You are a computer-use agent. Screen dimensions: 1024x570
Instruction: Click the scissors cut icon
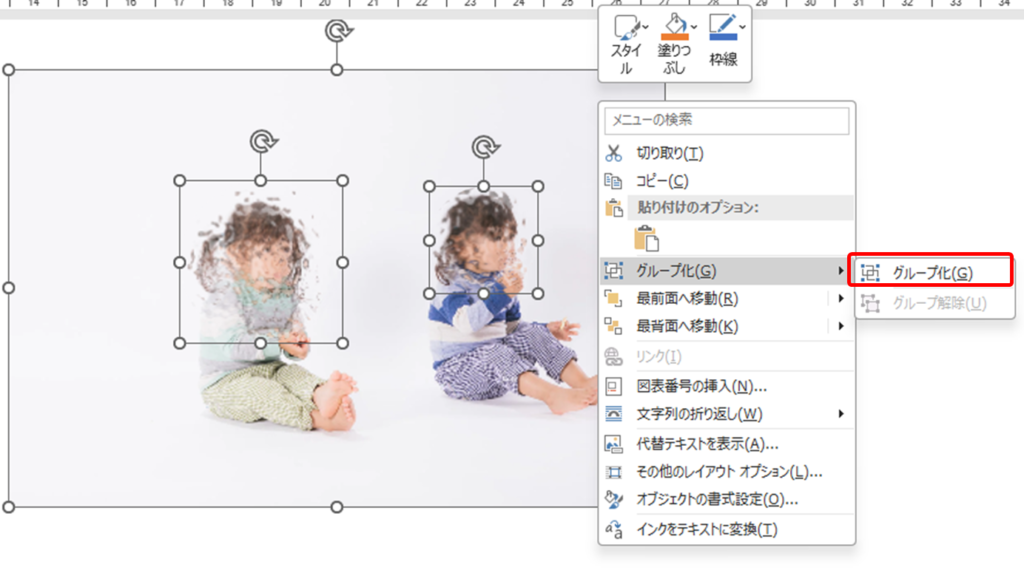[613, 153]
